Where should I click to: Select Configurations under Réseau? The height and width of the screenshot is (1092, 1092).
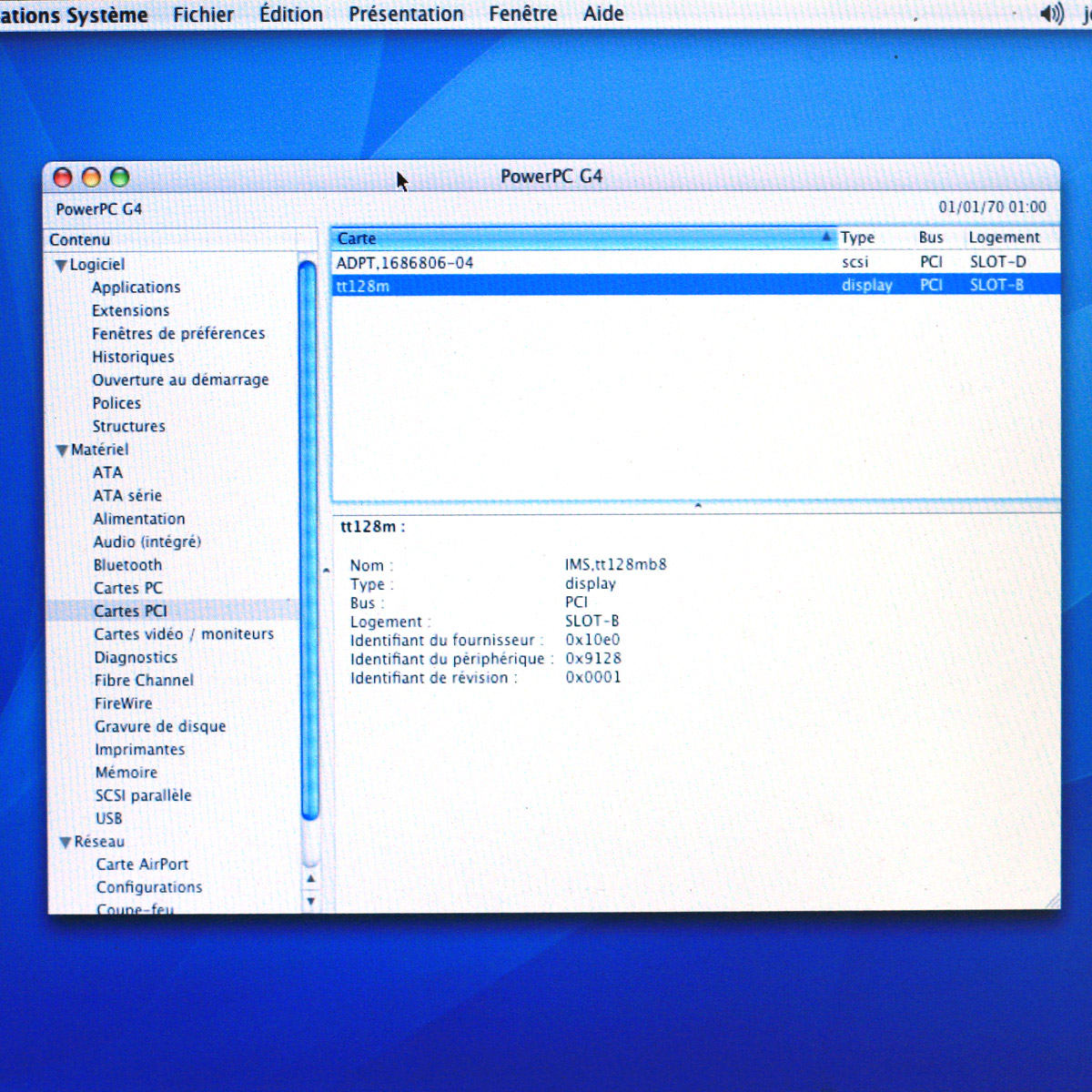pos(149,887)
